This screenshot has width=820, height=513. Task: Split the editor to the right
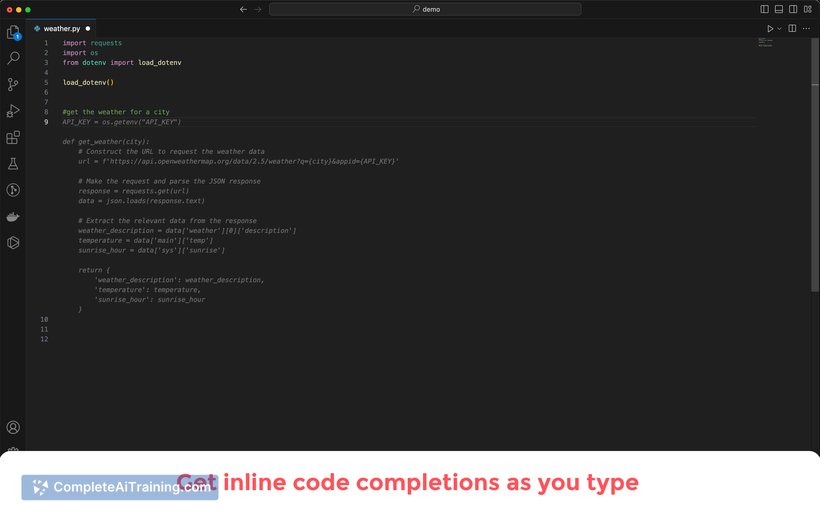pos(792,29)
